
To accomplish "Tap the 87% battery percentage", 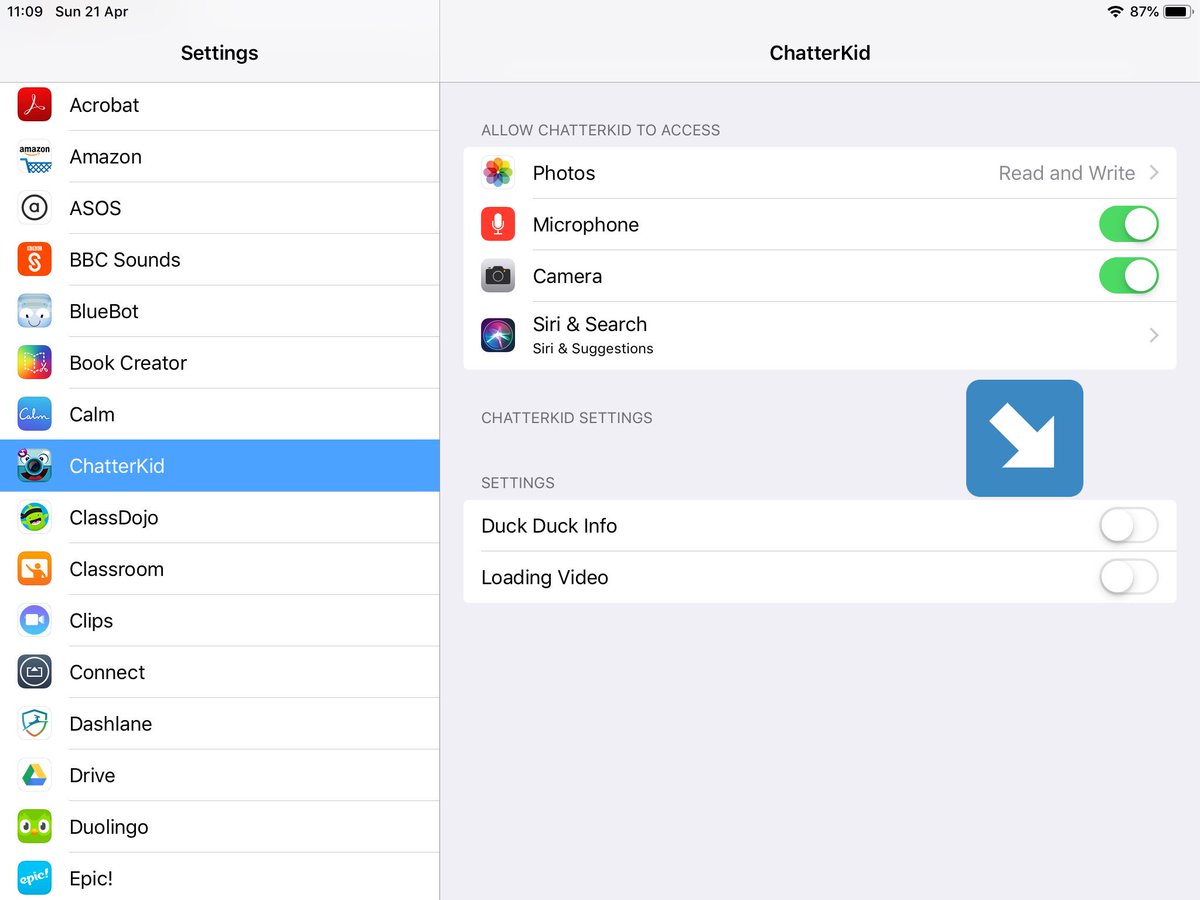I will 1144,12.
